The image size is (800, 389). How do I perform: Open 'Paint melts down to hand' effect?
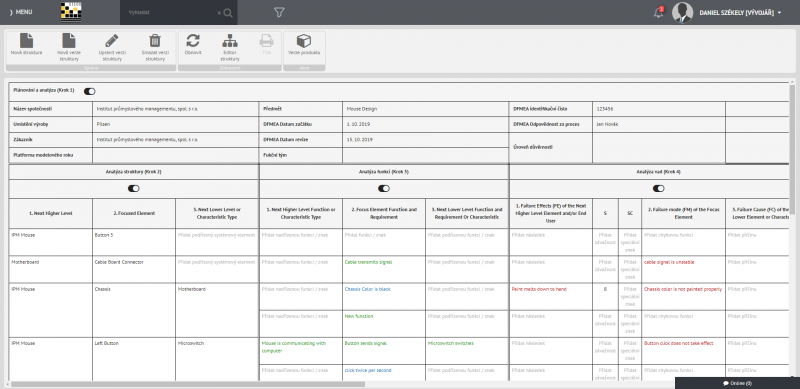(538, 289)
